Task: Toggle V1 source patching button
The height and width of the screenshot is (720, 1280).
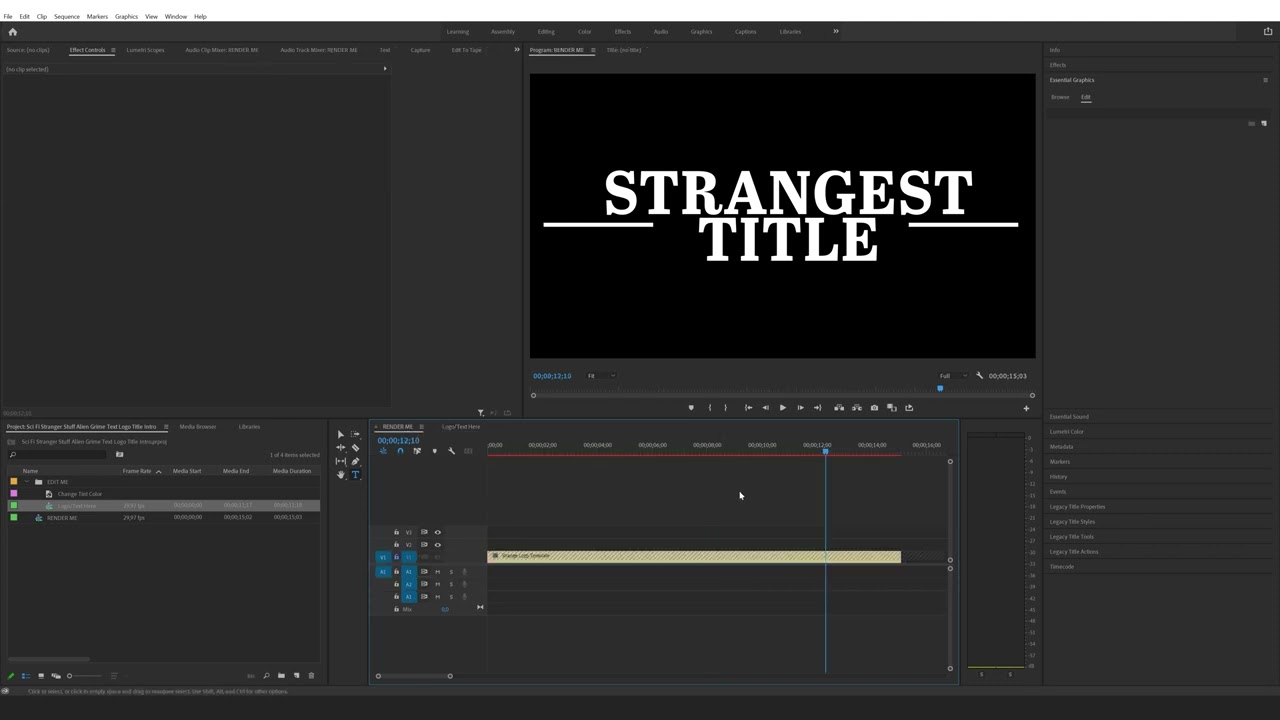Action: click(382, 557)
